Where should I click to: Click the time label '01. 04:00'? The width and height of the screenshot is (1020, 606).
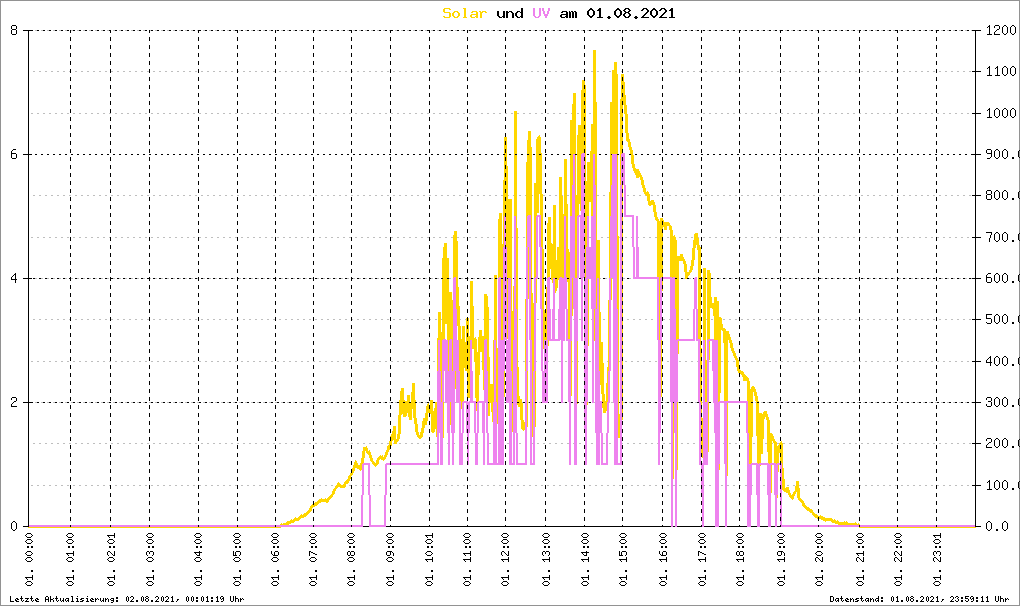coord(198,559)
